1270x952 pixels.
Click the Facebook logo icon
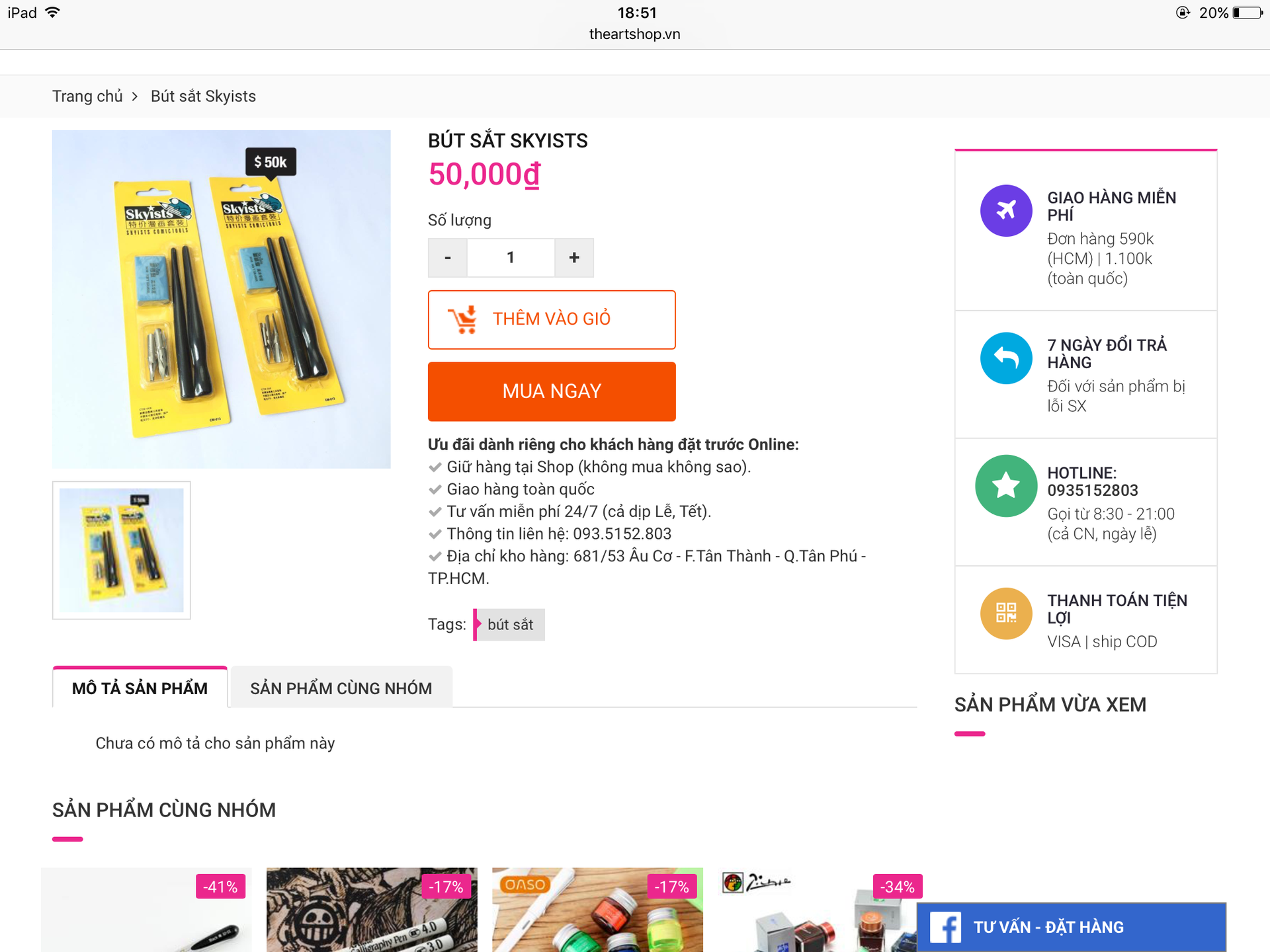945,927
